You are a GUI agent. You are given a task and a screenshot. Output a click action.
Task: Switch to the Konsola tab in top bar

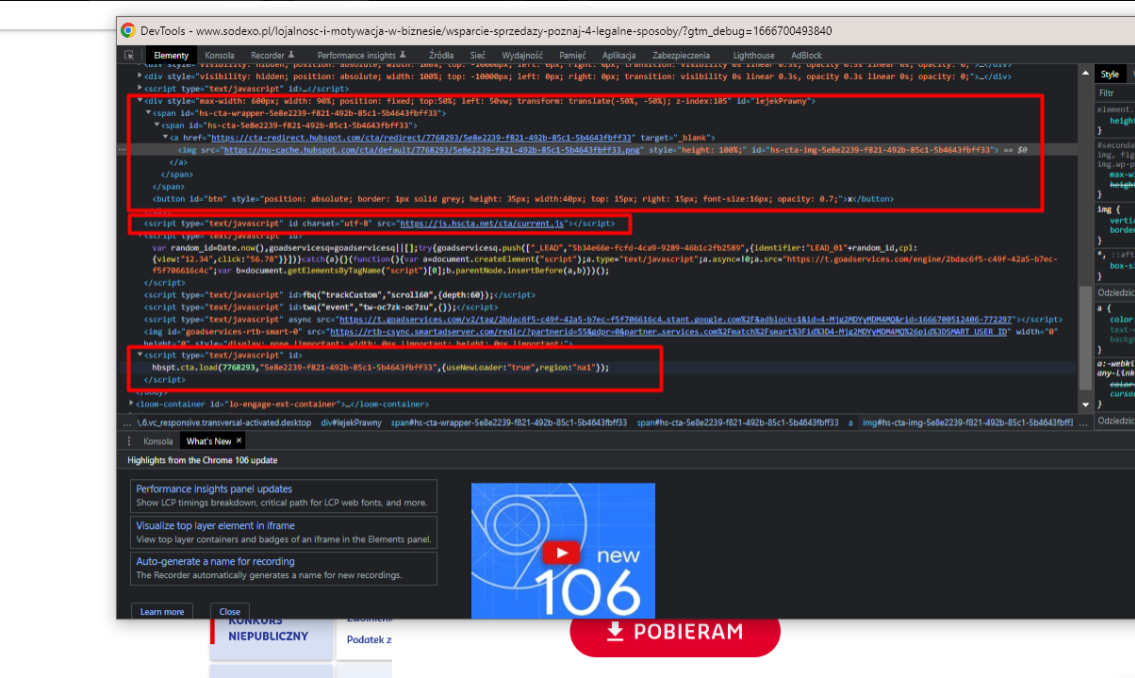(219, 55)
